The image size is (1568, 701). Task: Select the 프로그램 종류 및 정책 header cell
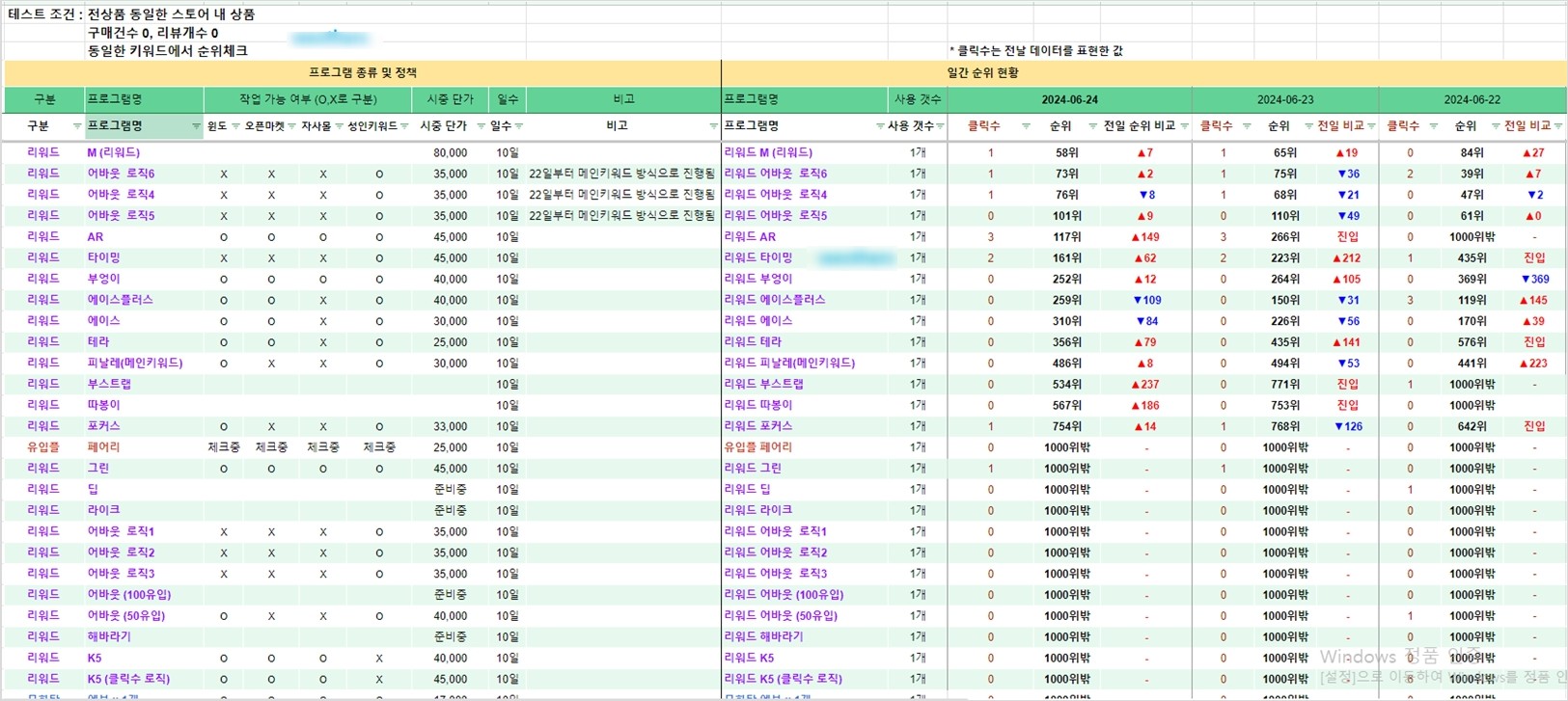363,73
